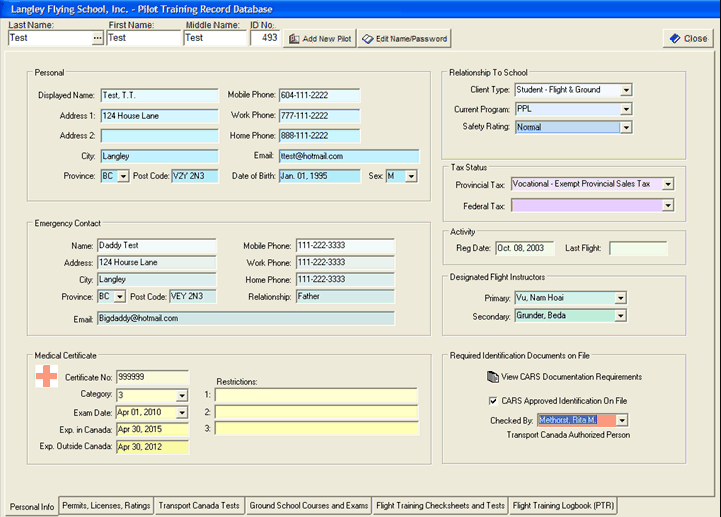Click the View CARS documentation icon
Screen dimensions: 721x517
tap(492, 377)
